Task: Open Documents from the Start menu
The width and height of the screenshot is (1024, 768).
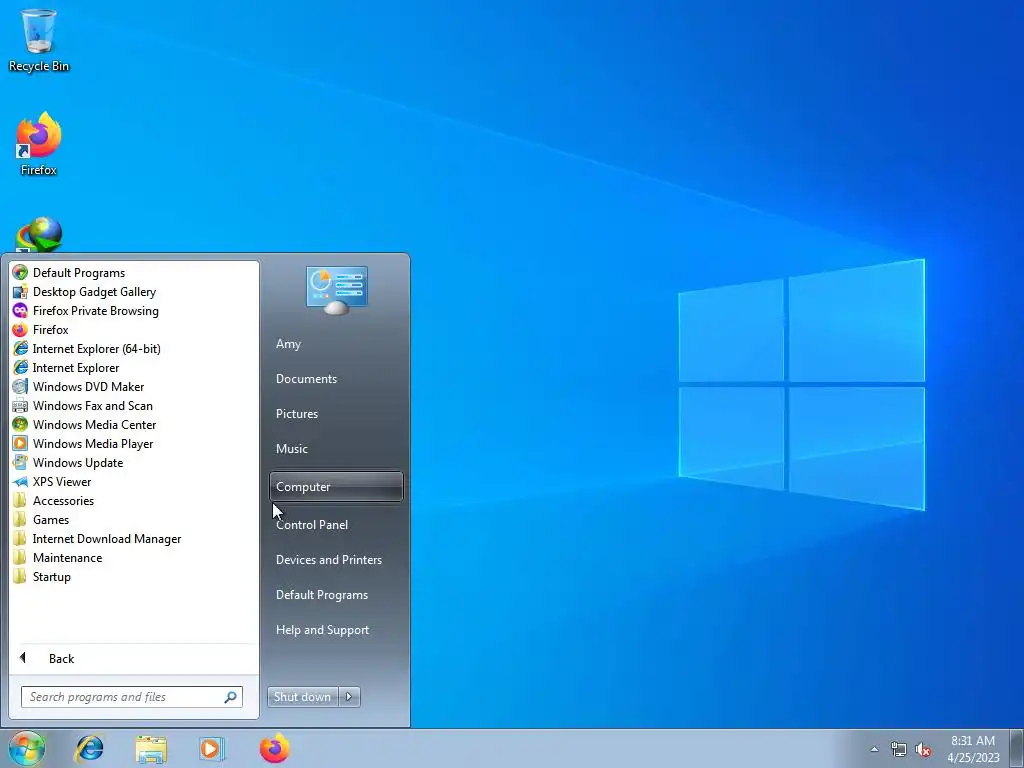Action: (x=306, y=379)
